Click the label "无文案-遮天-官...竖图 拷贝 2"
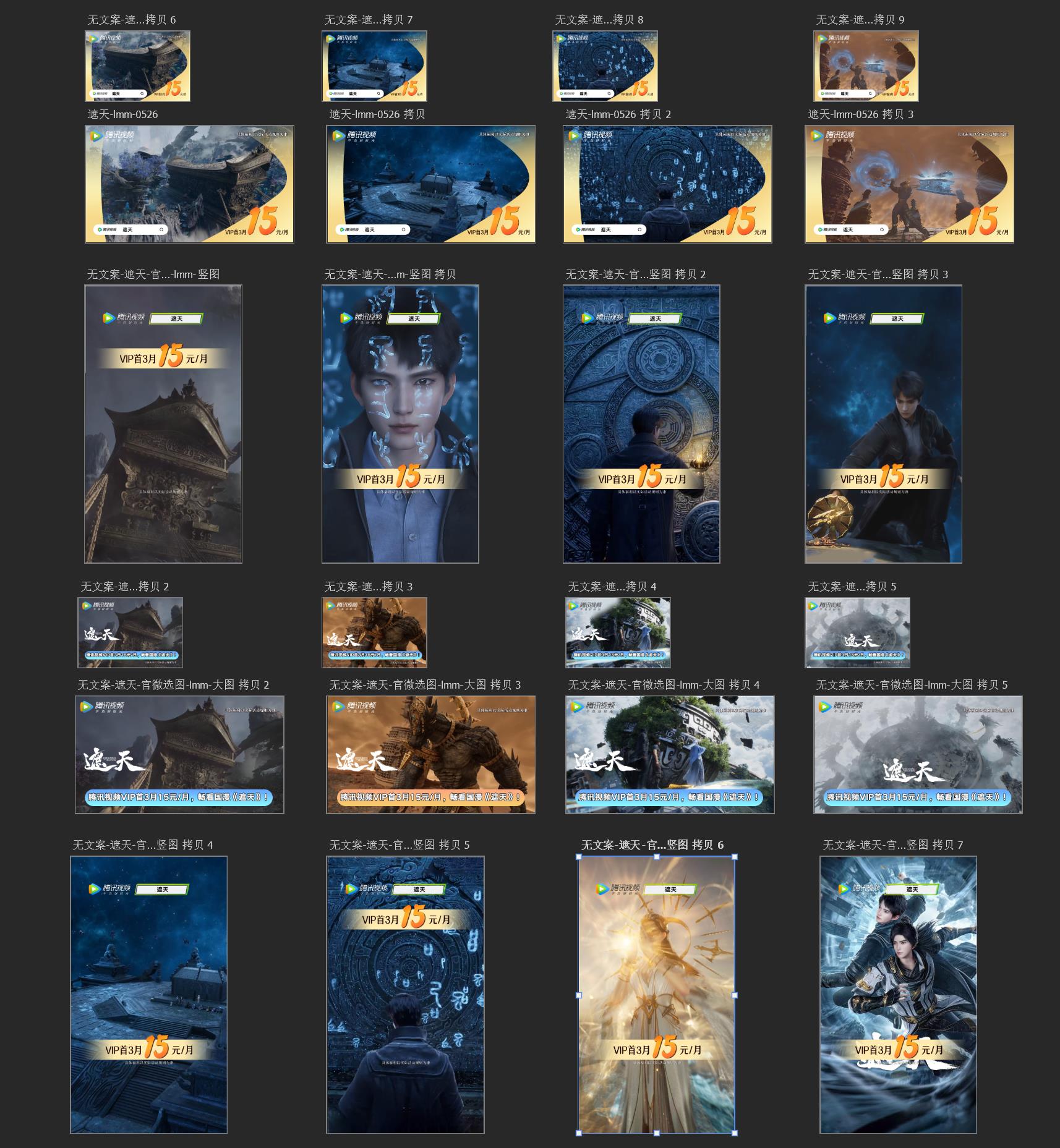 (x=636, y=274)
